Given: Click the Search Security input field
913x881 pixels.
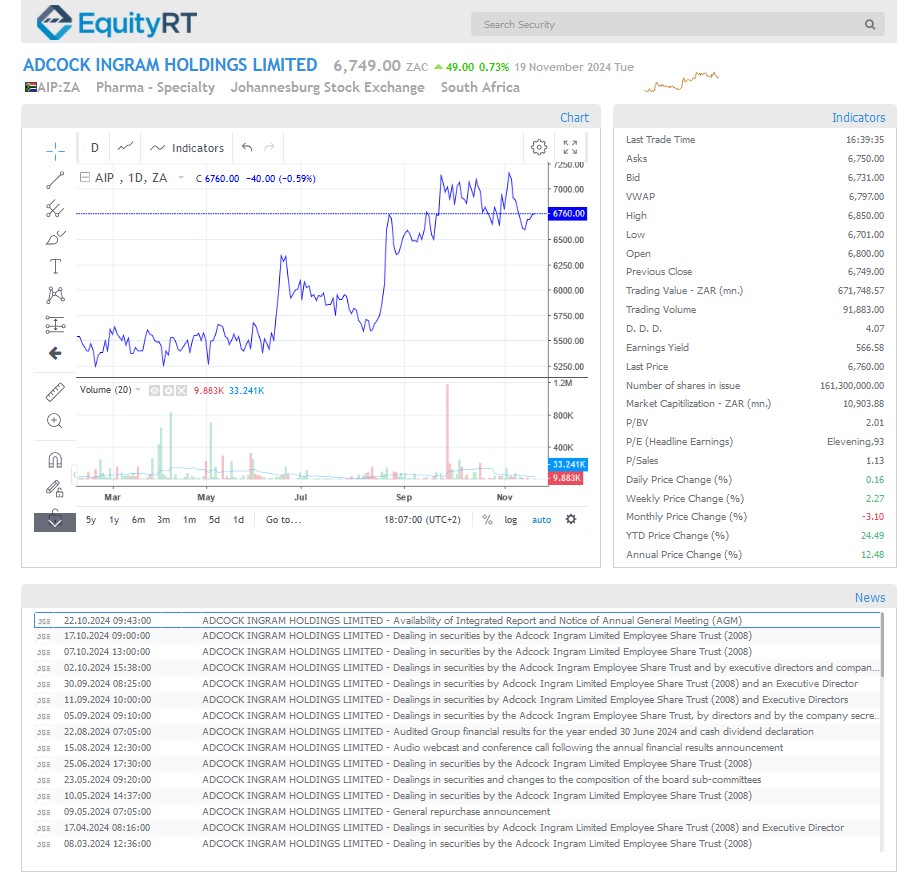Looking at the screenshot, I should [x=669, y=24].
